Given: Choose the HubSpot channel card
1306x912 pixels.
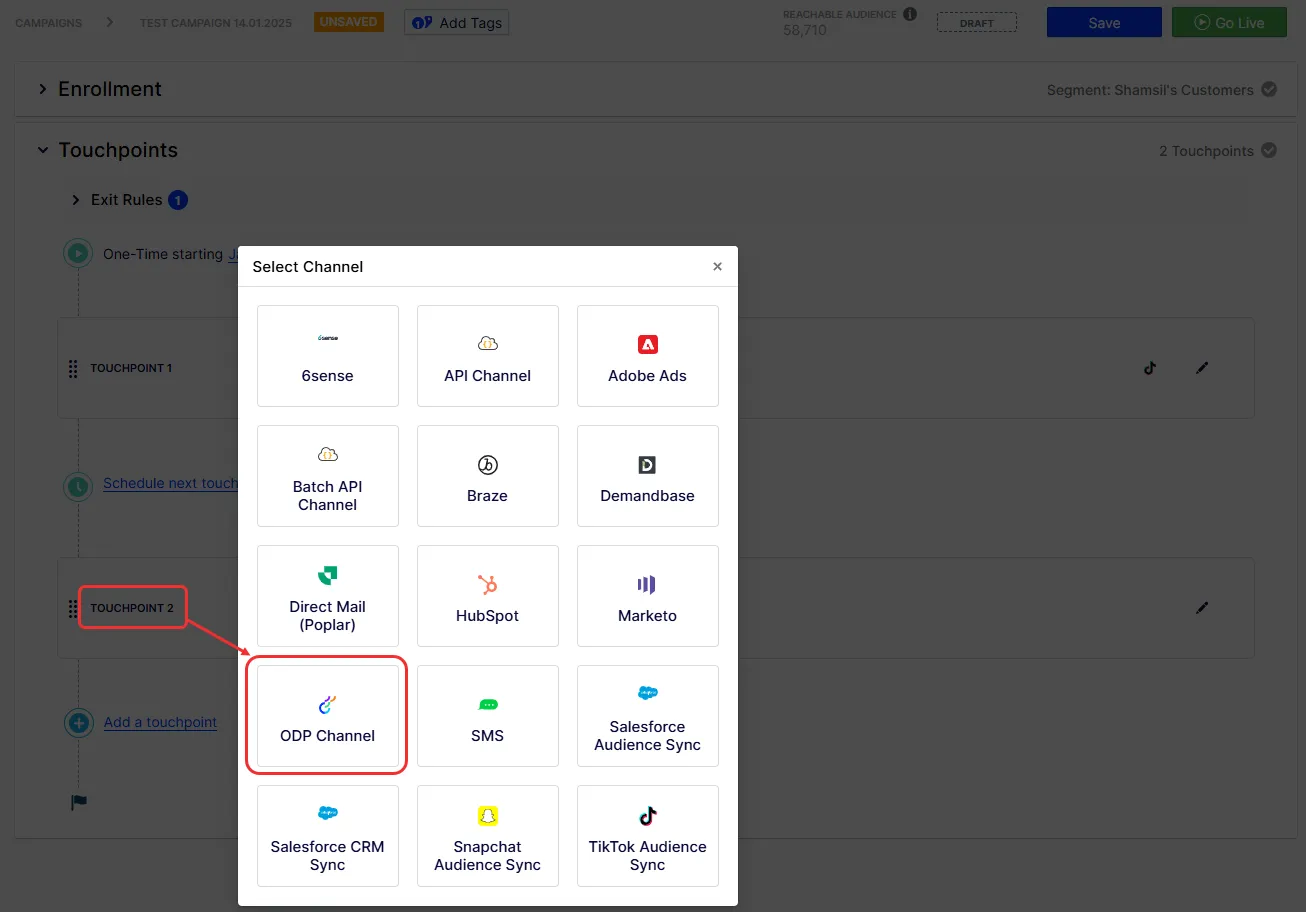Looking at the screenshot, I should [488, 596].
